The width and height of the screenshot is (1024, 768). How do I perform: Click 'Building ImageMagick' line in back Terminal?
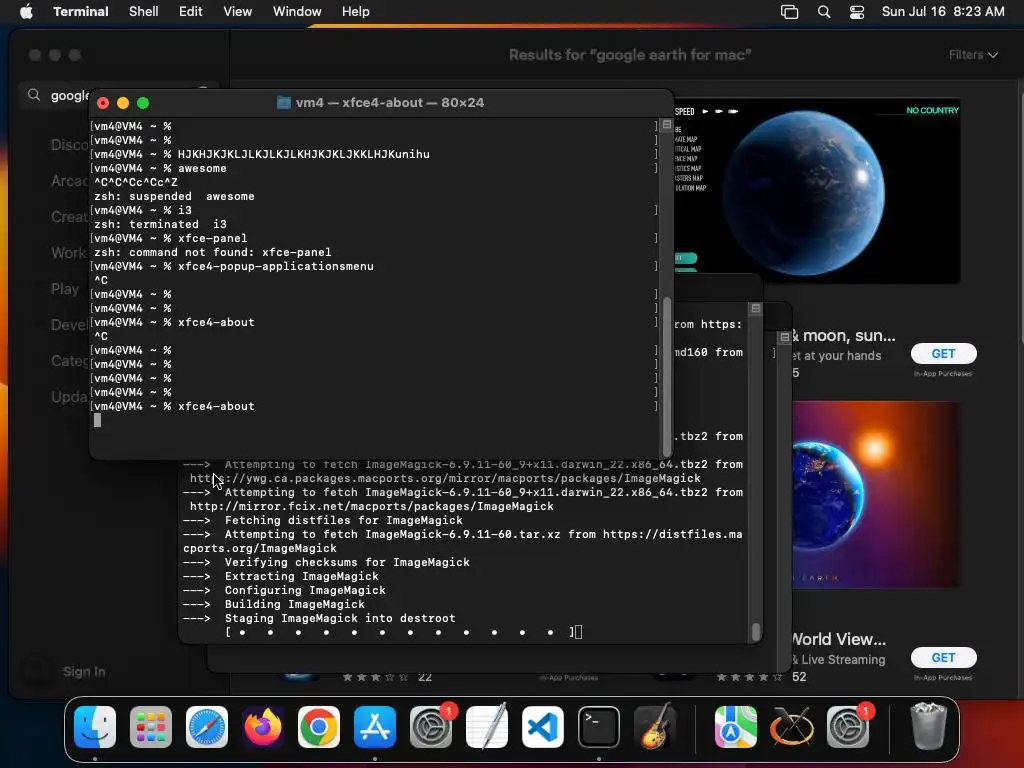[x=274, y=604]
